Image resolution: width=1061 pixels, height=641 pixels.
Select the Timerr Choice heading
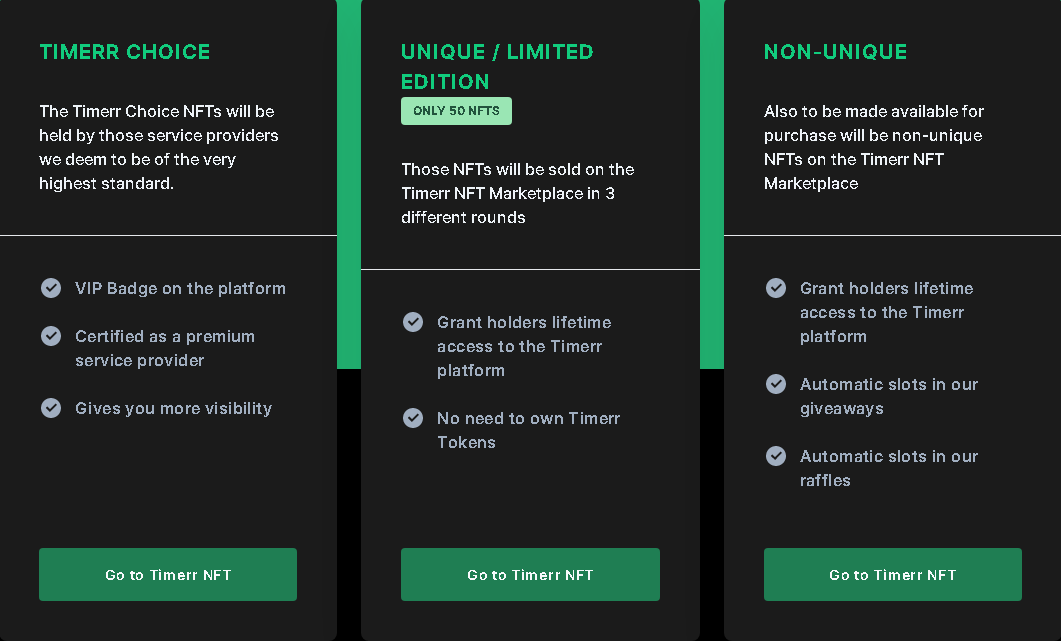pyautogui.click(x=125, y=52)
